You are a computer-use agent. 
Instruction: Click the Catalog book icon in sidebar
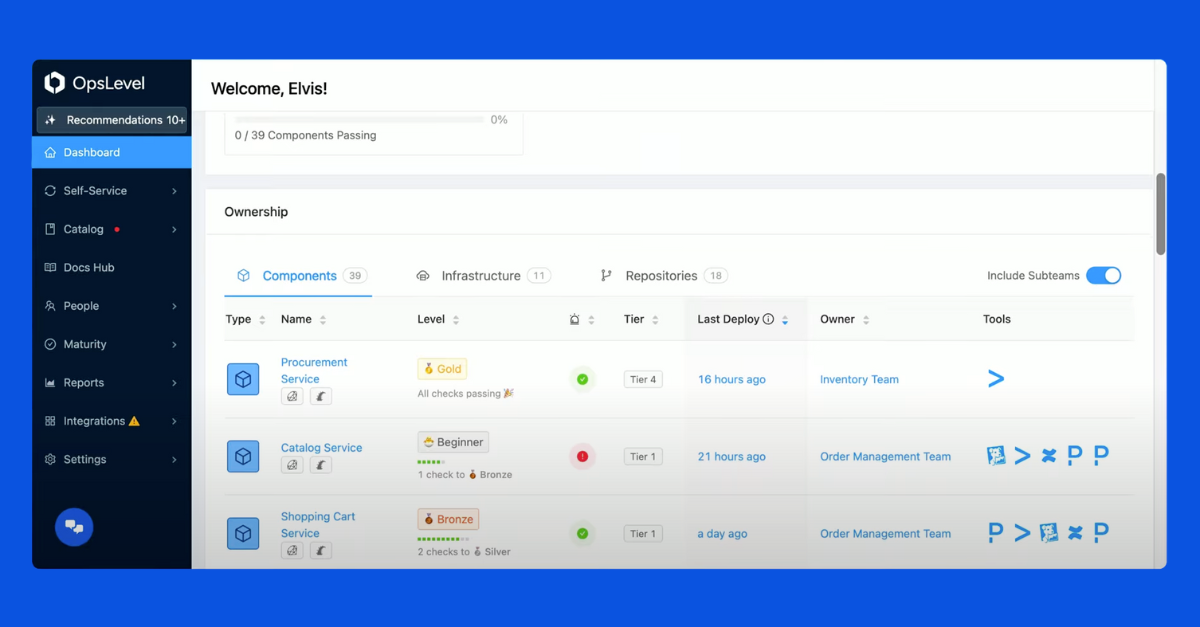pos(50,229)
